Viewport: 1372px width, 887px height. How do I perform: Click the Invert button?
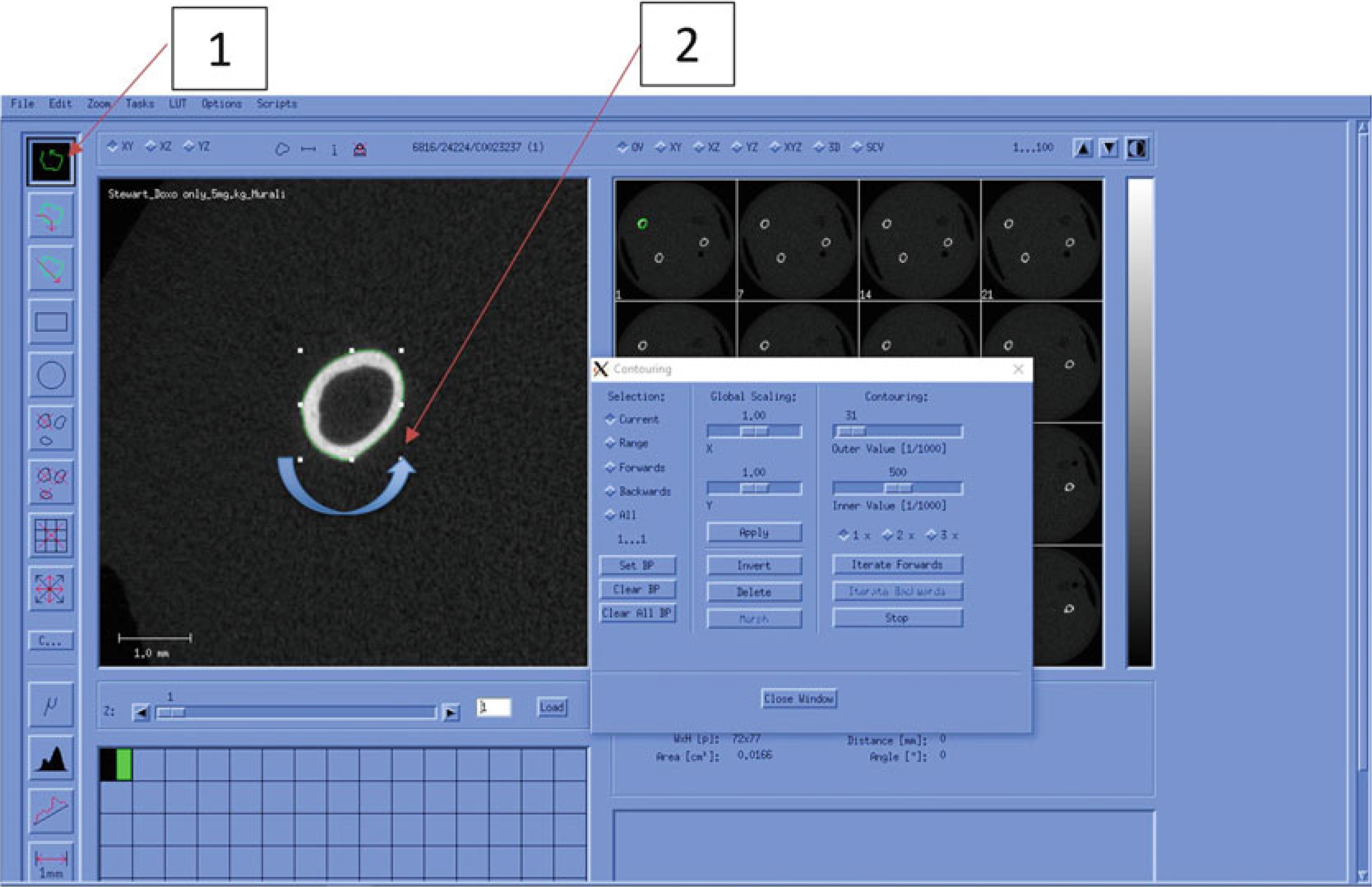point(754,565)
